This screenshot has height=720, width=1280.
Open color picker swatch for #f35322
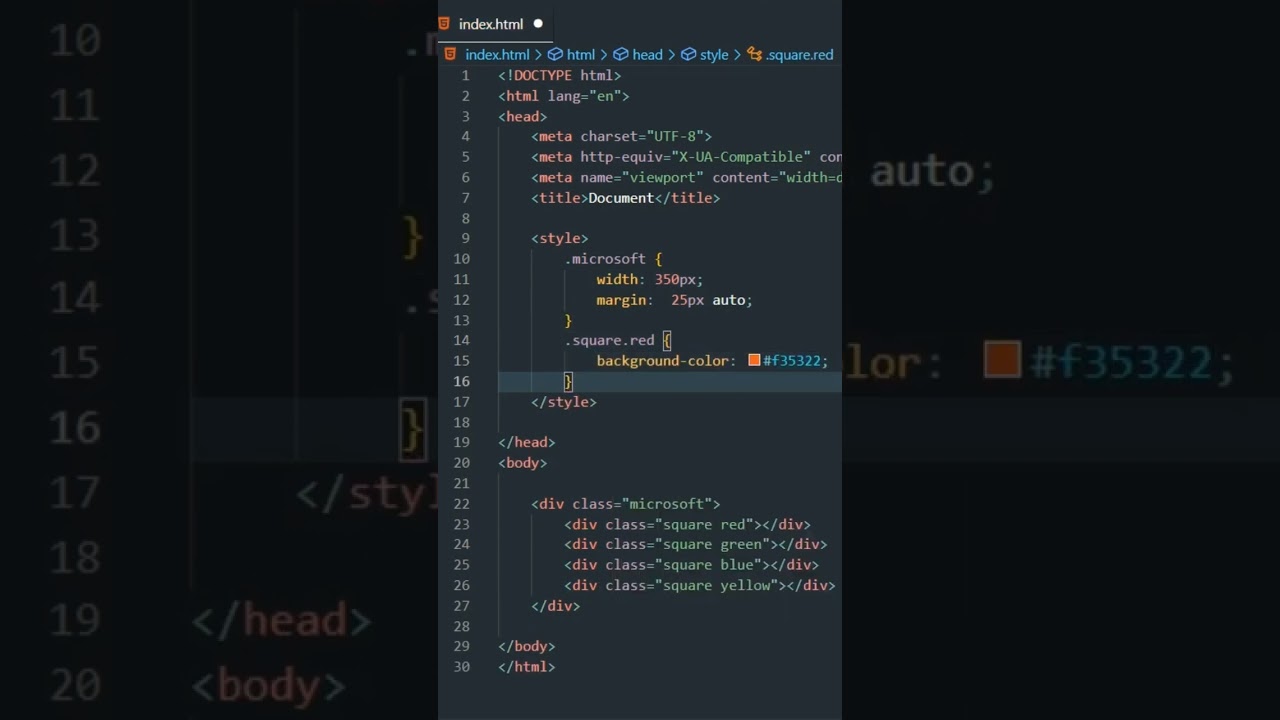pyautogui.click(x=754, y=361)
